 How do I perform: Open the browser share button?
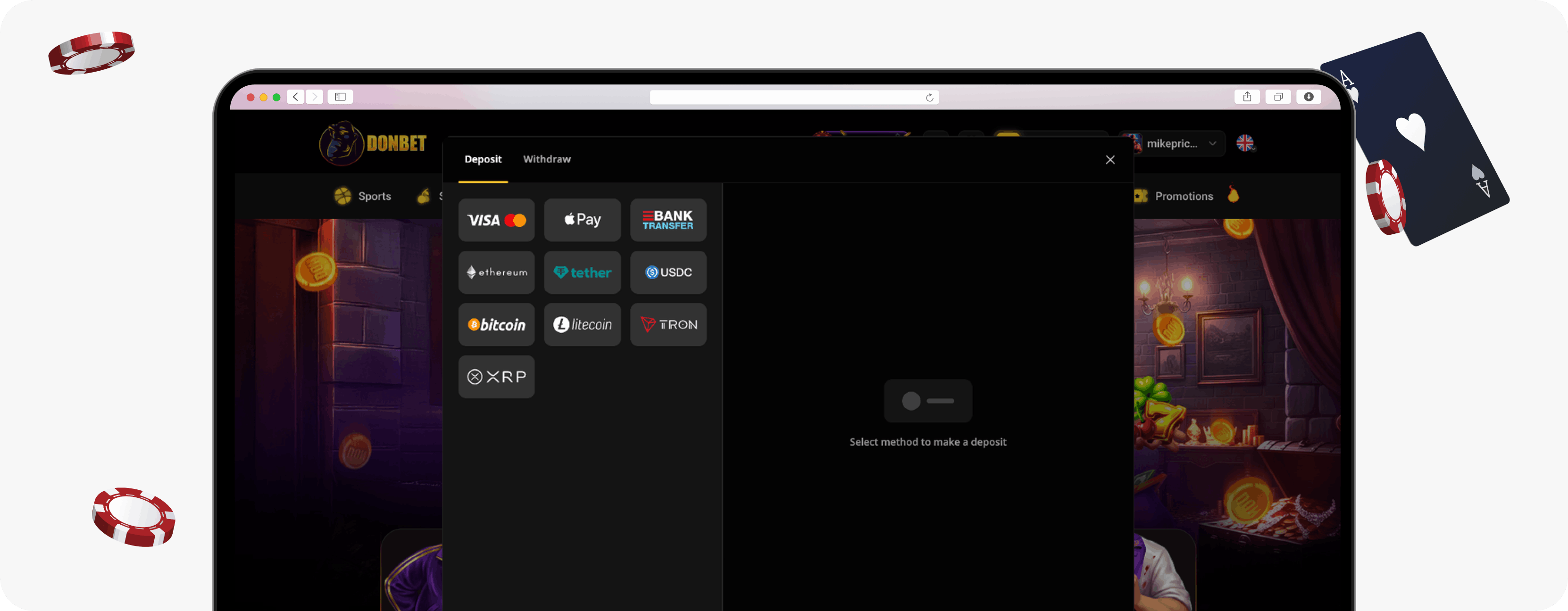coord(1247,97)
